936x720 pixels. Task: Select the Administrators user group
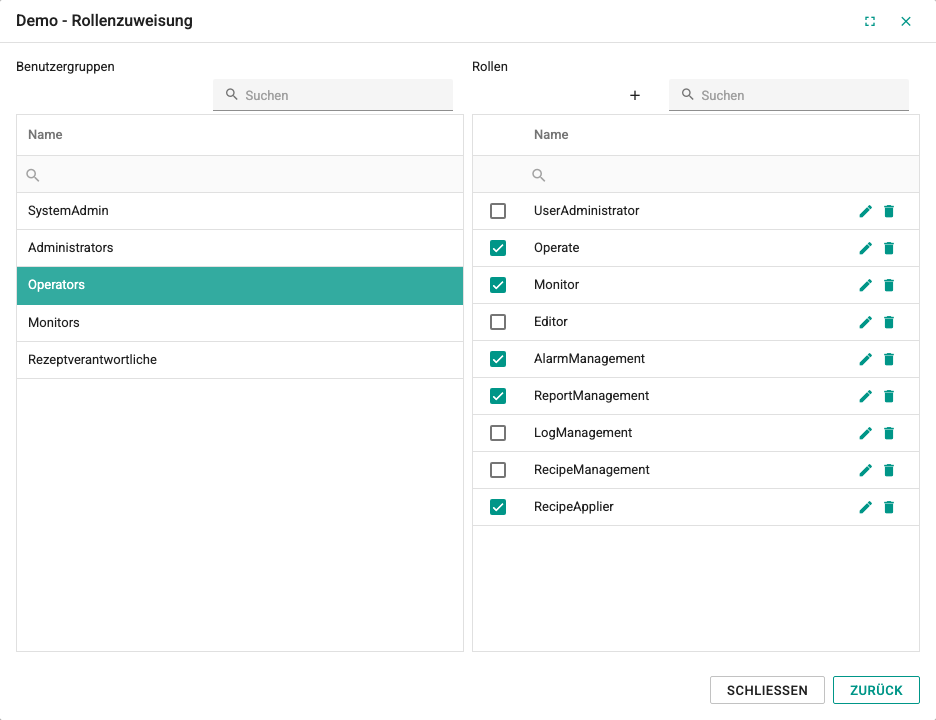240,248
